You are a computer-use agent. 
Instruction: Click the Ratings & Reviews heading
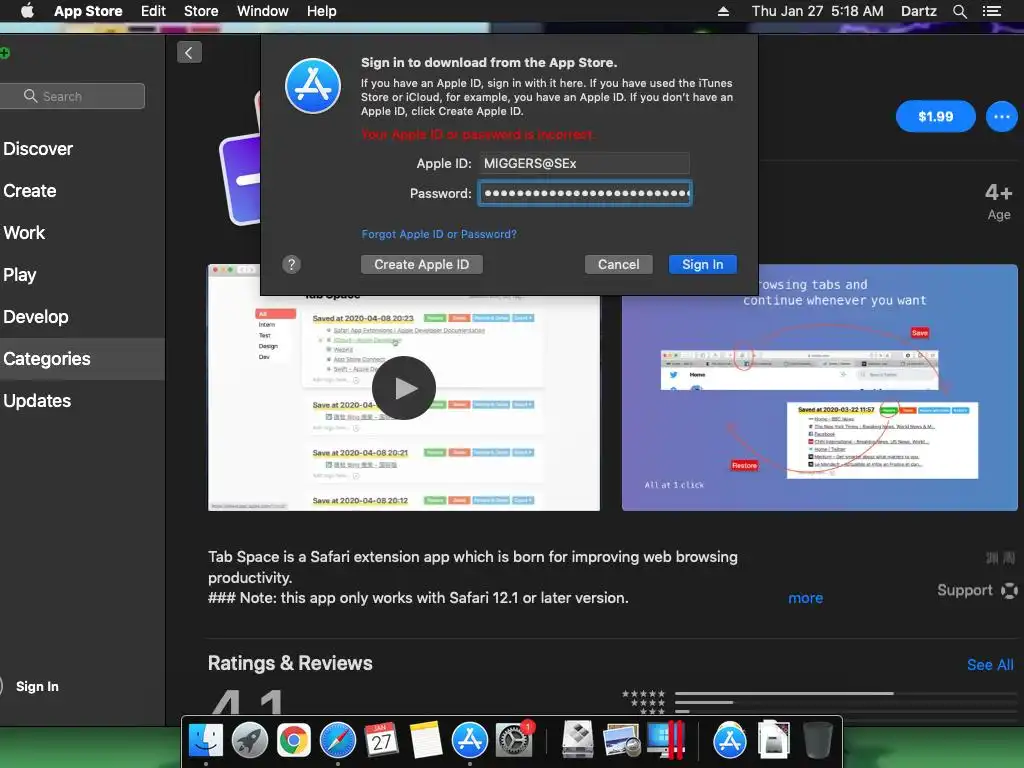290,663
